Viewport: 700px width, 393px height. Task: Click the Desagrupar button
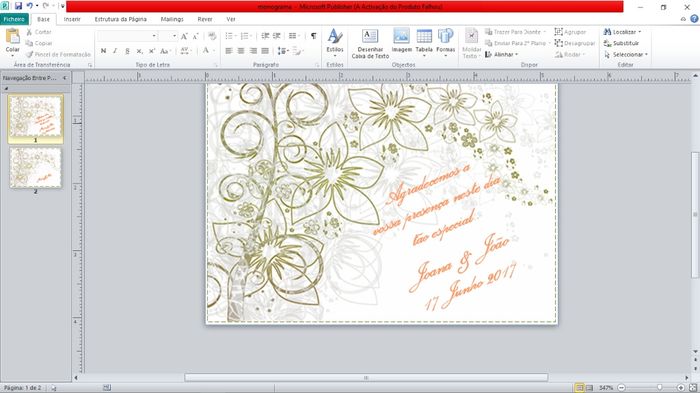click(x=575, y=43)
